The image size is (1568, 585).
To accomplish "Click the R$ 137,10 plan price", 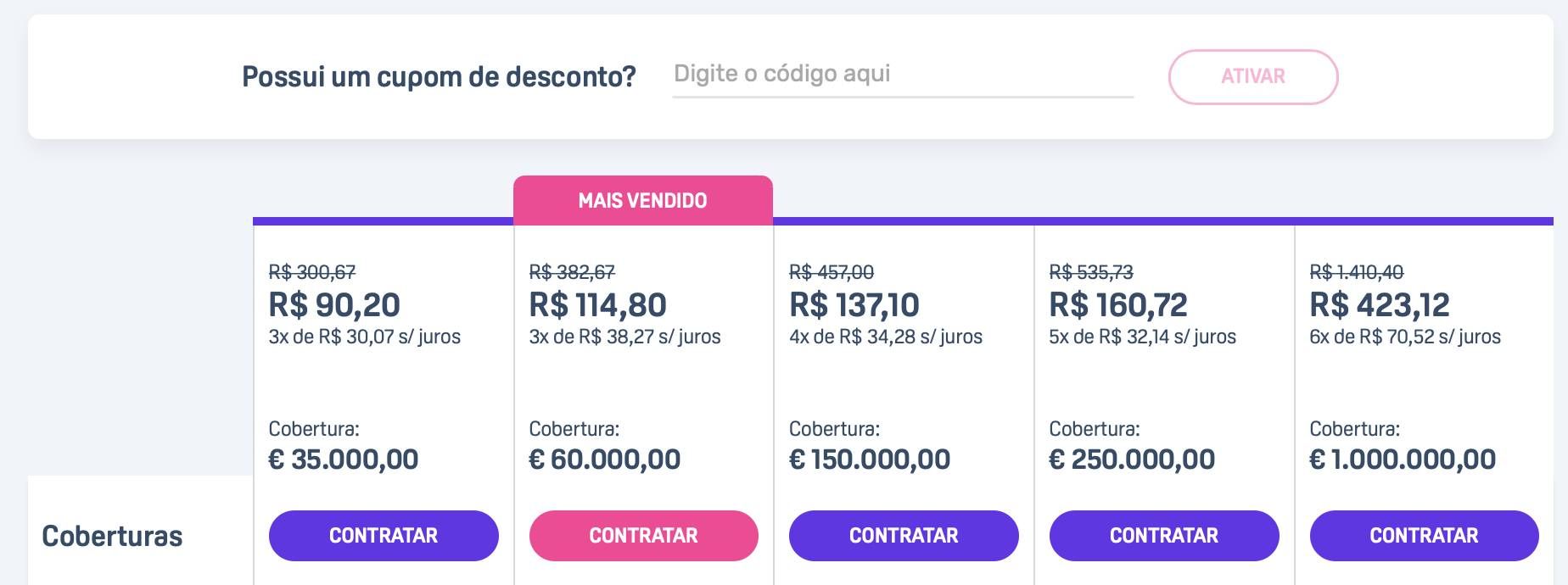I will click(854, 304).
